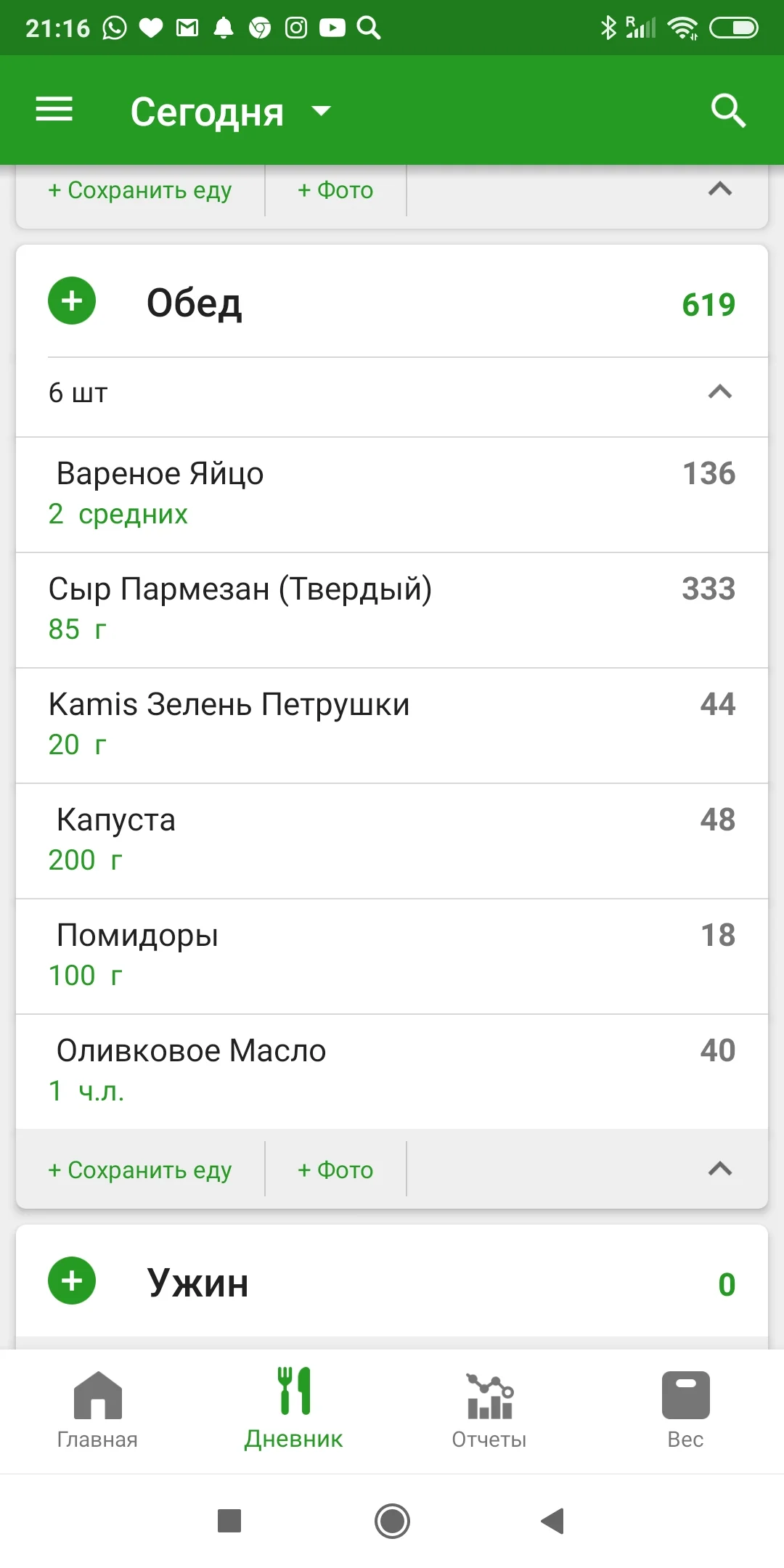This screenshot has height=1568, width=784.
Task: Tap Android home circle button
Action: point(392,1521)
